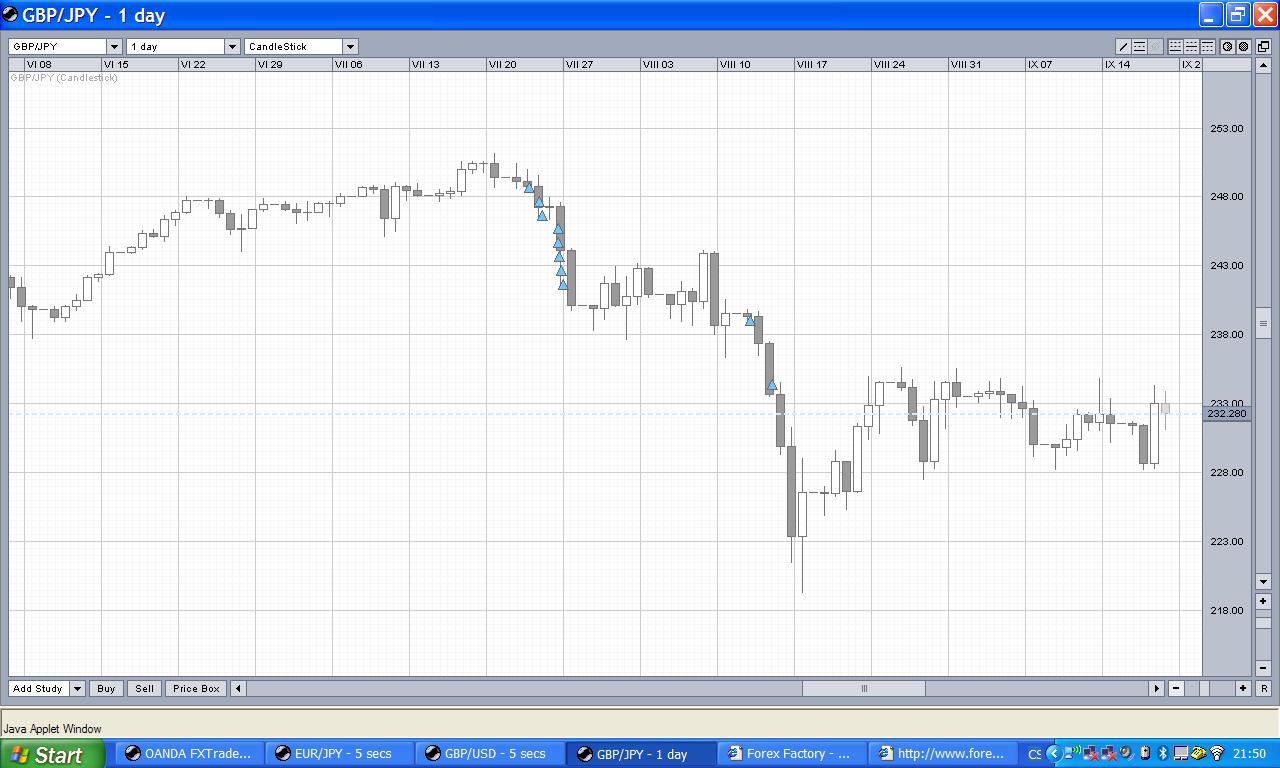Viewport: 1280px width, 768px height.
Task: Zoom in using the plus button
Action: (x=1243, y=688)
